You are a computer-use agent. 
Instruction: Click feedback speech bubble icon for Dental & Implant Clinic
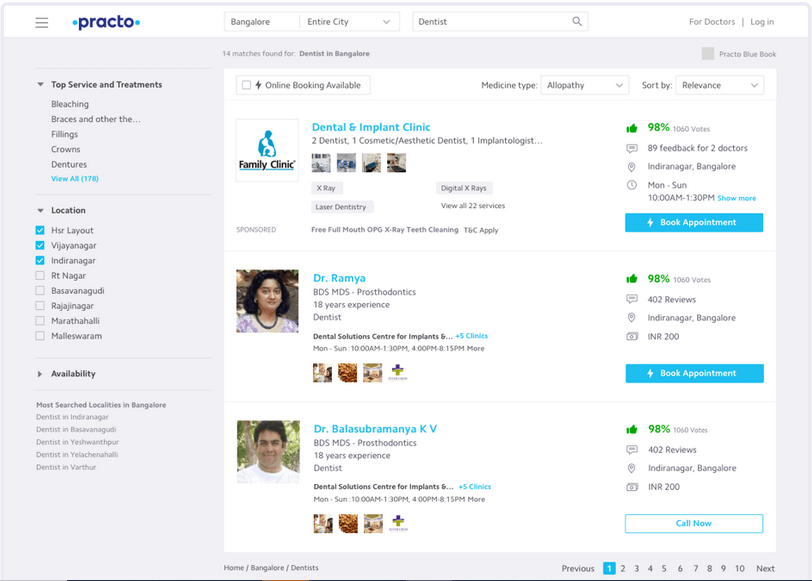(x=632, y=149)
